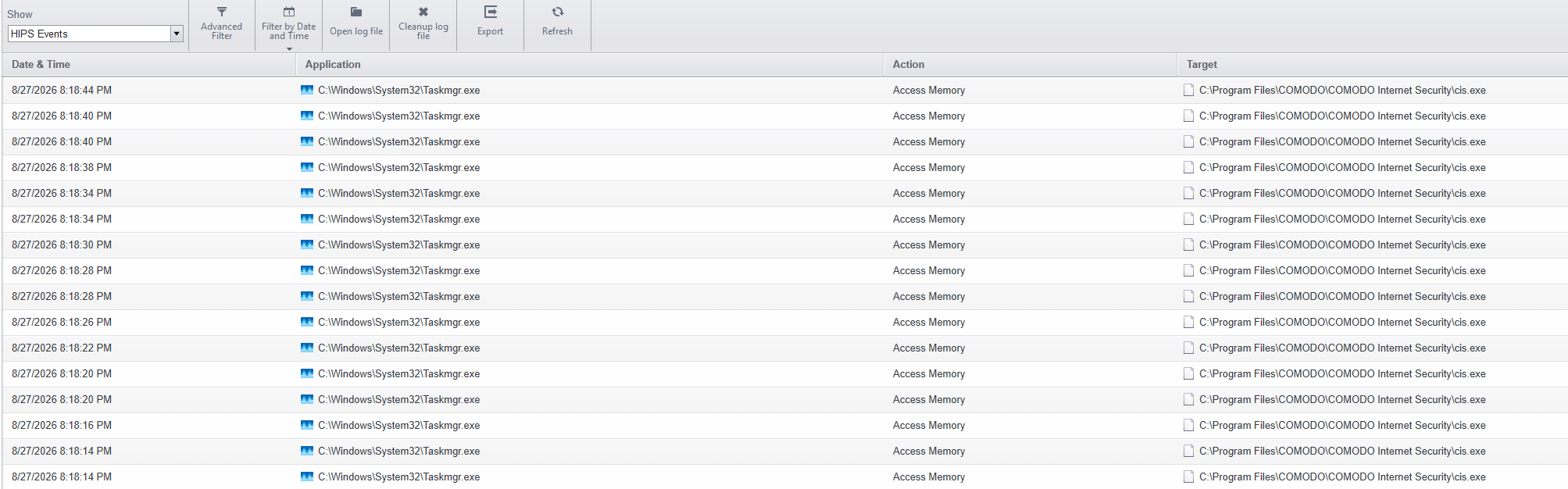Screen dimensions: 1568x489
Task: Refresh the HIPS events list
Action: (x=558, y=23)
